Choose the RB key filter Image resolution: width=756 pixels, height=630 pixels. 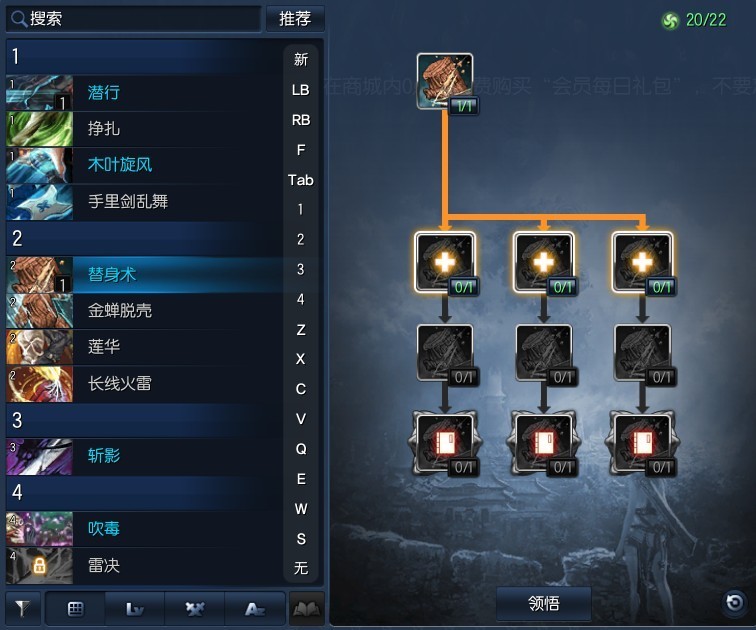coord(300,120)
